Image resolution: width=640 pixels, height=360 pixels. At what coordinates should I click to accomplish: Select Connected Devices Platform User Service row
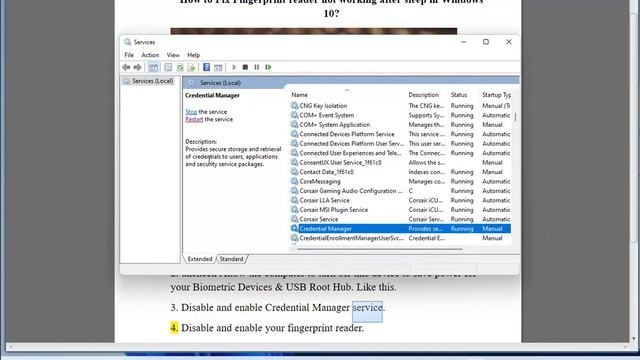tap(400, 143)
